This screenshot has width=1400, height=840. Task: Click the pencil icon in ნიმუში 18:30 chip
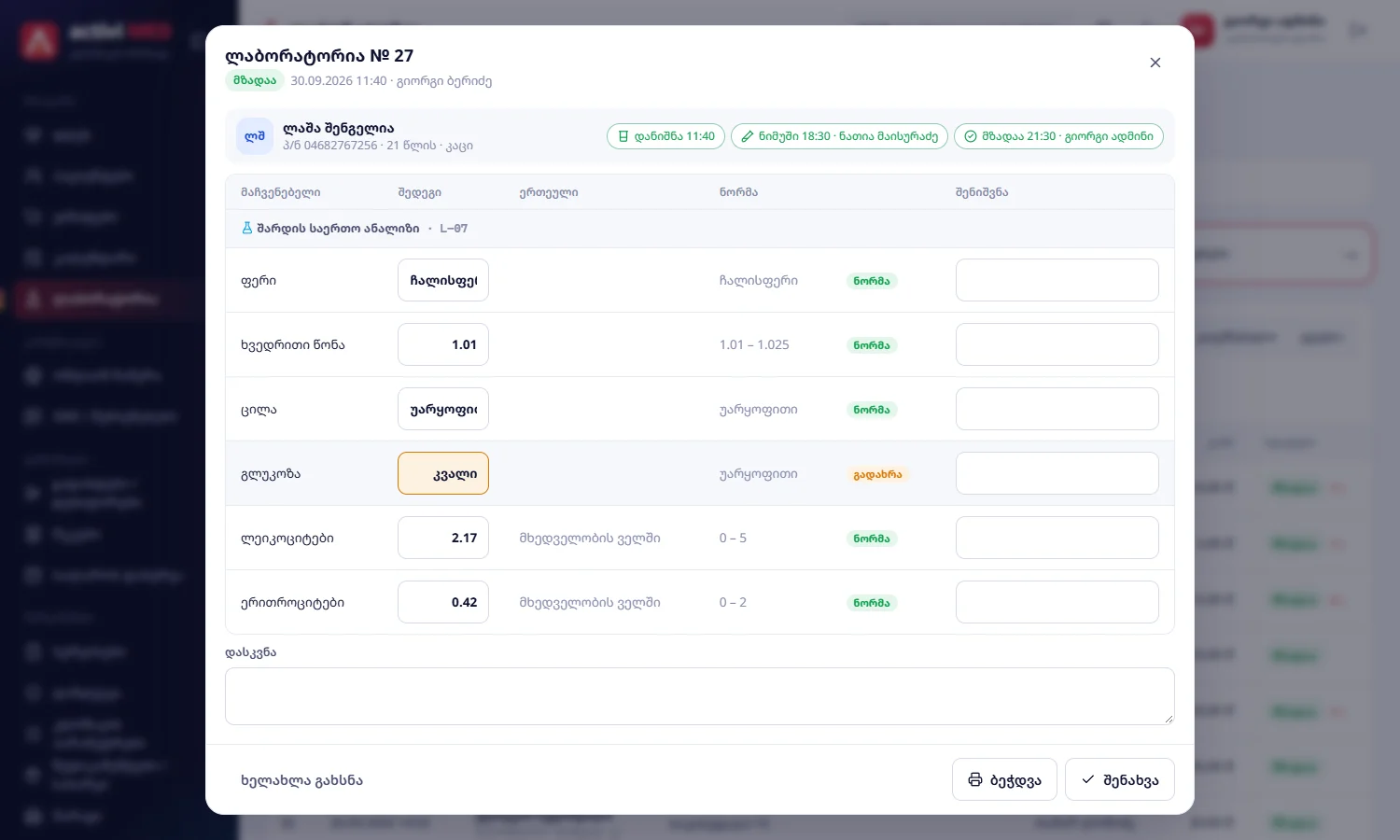tap(748, 136)
